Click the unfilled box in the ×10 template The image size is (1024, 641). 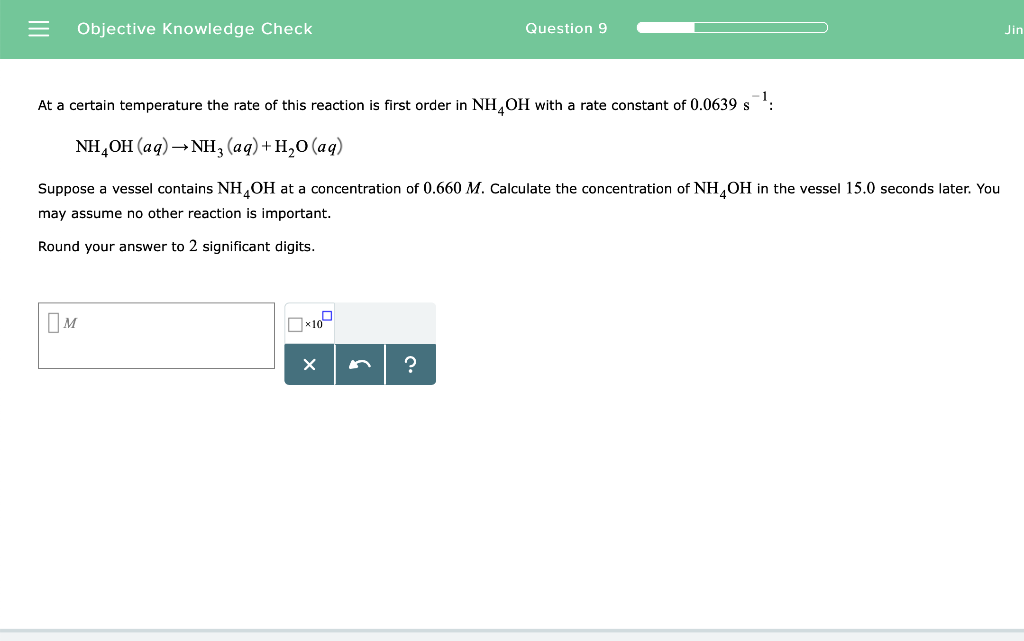click(295, 324)
